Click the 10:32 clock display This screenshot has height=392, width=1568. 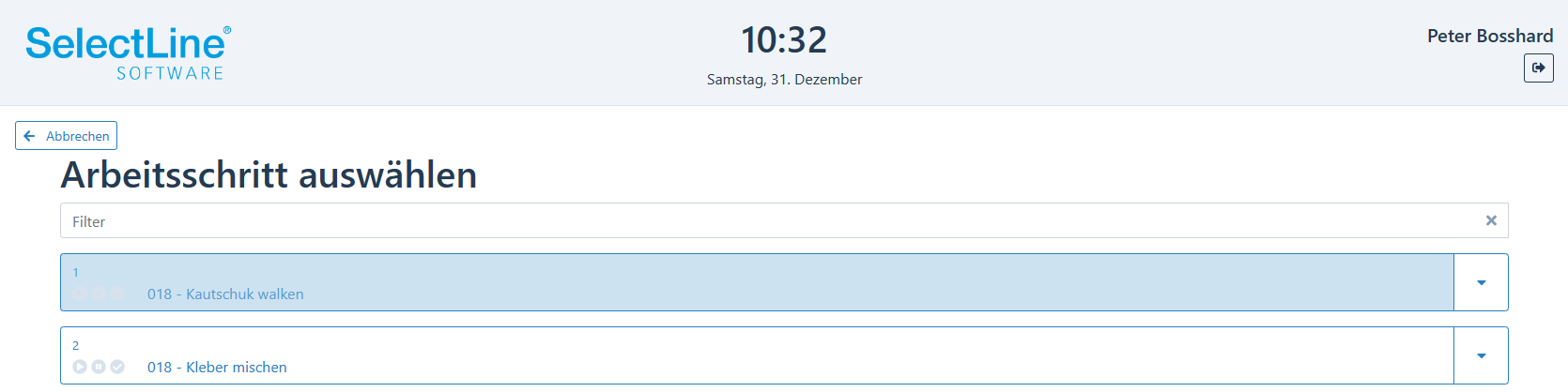tap(784, 40)
